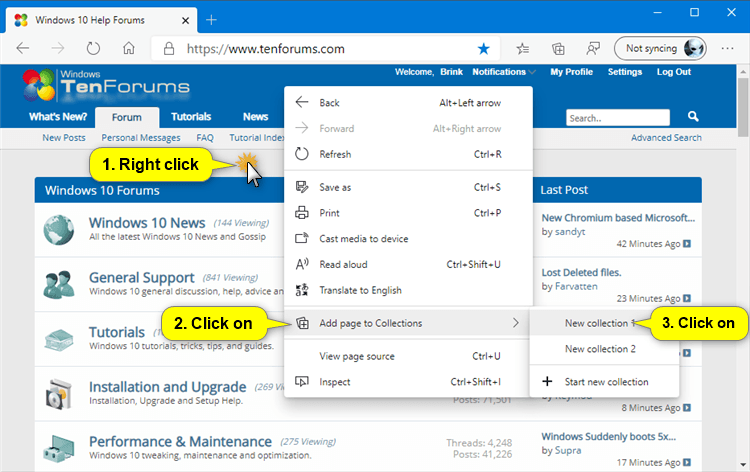750x472 pixels.
Task: Click the feedback icon in toolbar
Action: [x=593, y=48]
